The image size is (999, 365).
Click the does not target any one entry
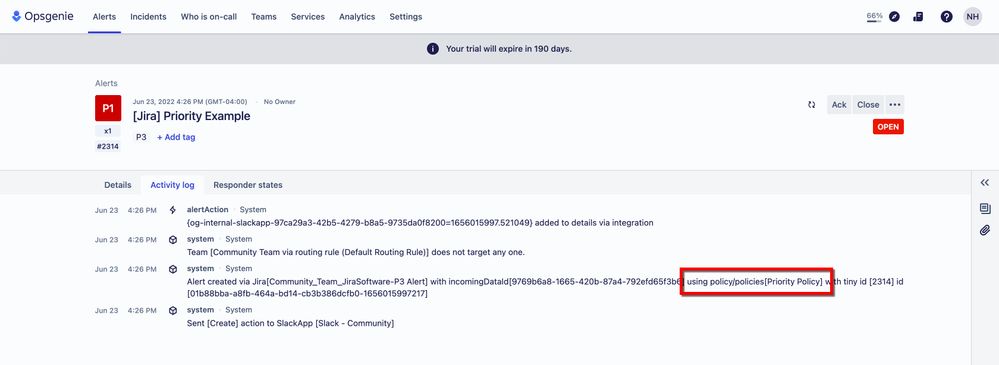(x=356, y=252)
